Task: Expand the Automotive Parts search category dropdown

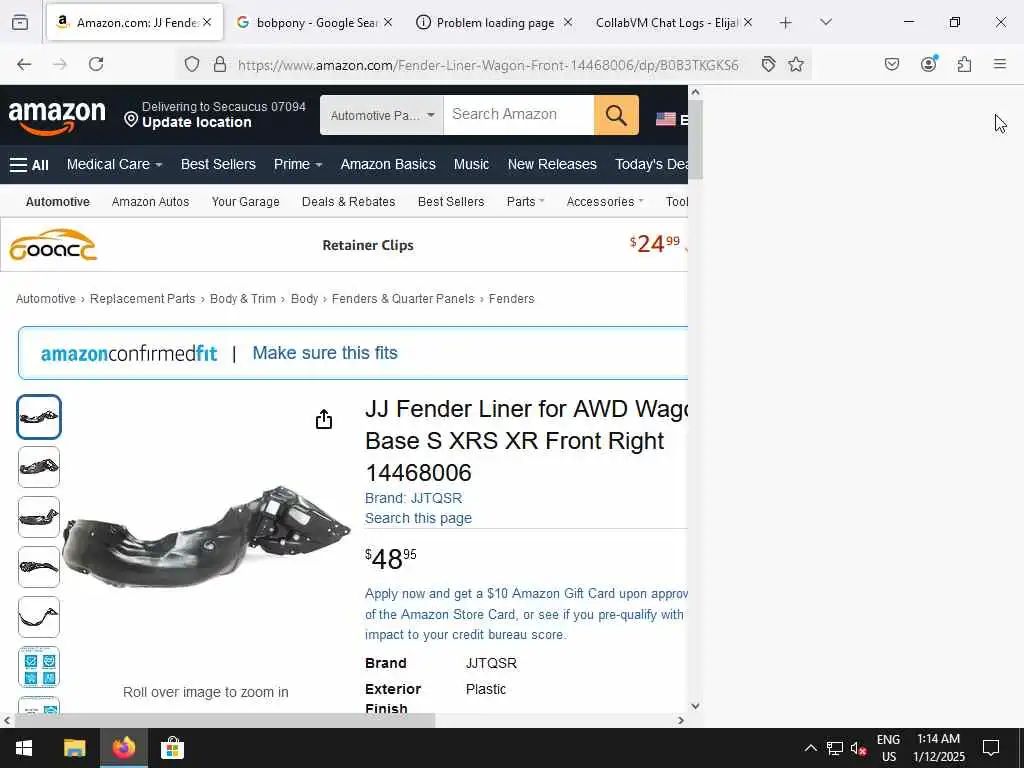Action: point(381,115)
